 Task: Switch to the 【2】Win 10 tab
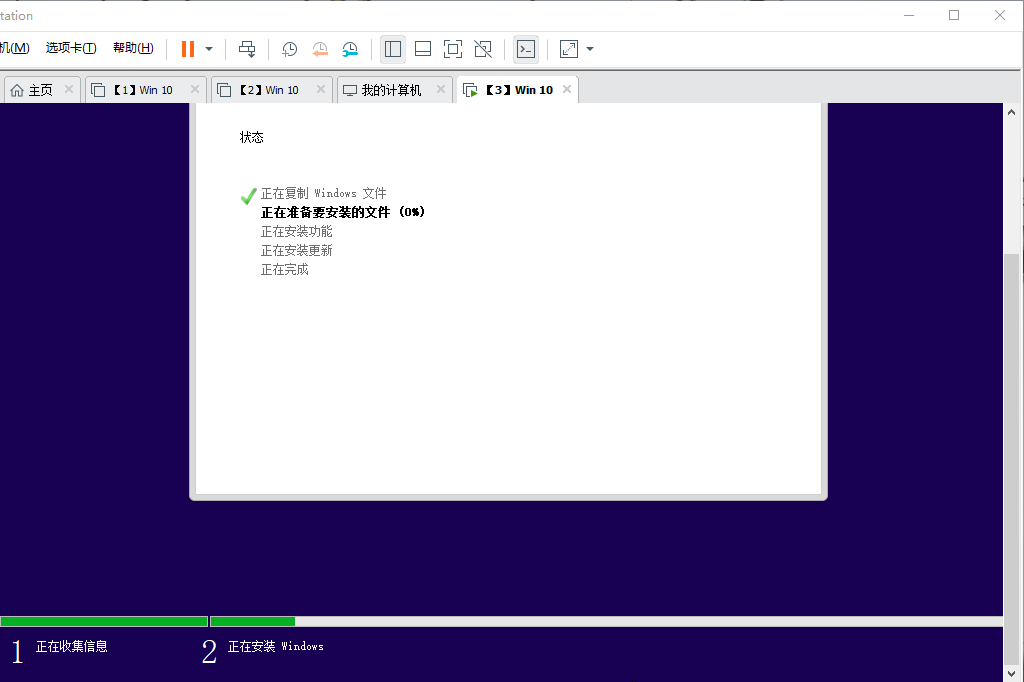coord(272,90)
